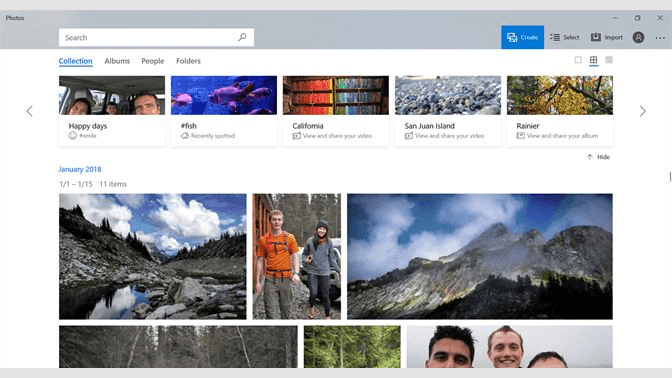Click the vertical scrollbar thumb at right edge

[670, 177]
